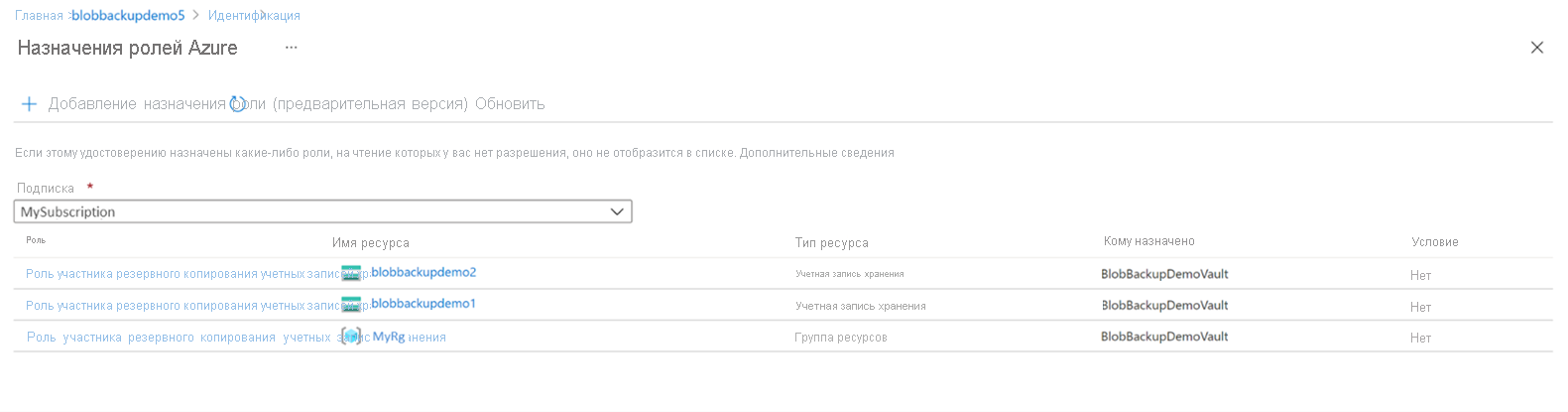Click Обновить button
Viewport: 1568px width, 412px height.
click(x=510, y=104)
